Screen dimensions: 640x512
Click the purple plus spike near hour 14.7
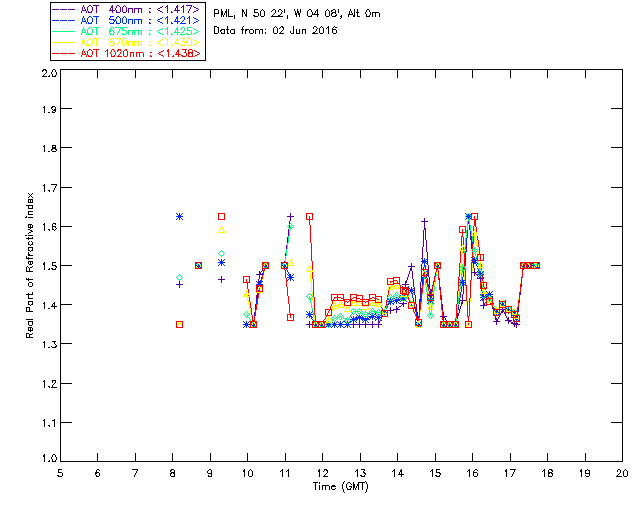click(424, 221)
